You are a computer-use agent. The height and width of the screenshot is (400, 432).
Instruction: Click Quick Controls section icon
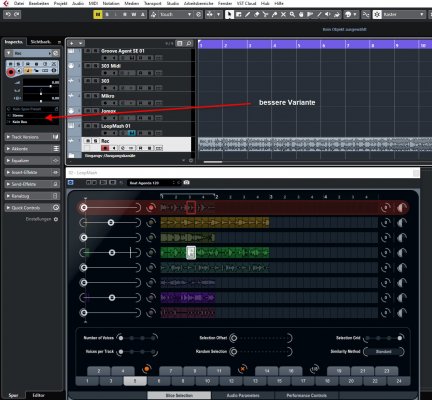[56, 208]
